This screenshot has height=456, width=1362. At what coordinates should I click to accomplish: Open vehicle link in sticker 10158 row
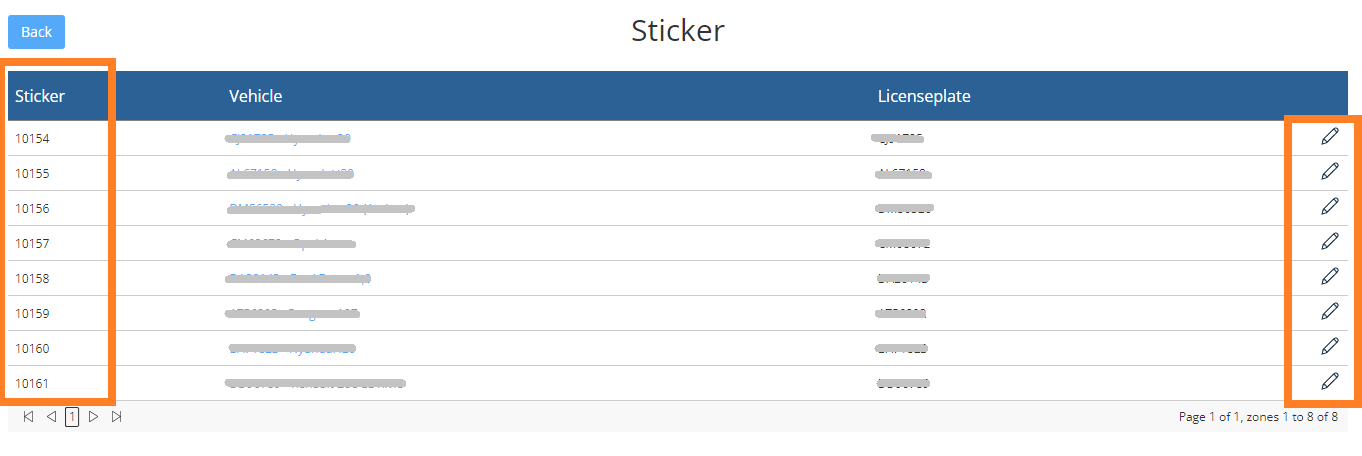(x=299, y=278)
